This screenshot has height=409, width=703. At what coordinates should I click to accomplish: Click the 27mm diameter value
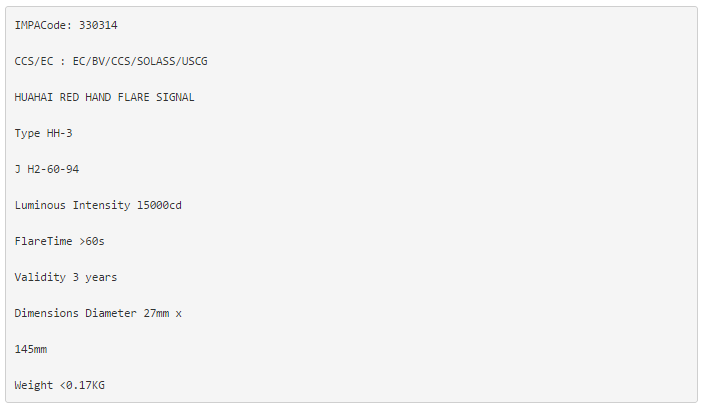point(156,313)
